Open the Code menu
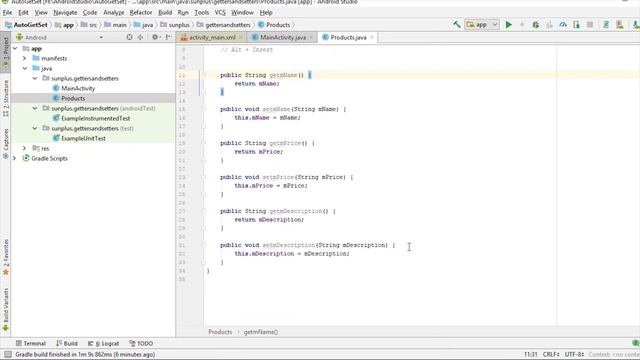This screenshot has height=360, width=640. pyautogui.click(x=90, y=13)
